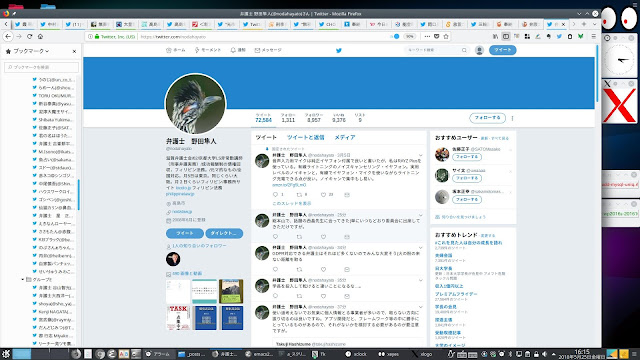This screenshot has width=640, height=360.
Task: Bookmark this page with the star
Action: 446,36
